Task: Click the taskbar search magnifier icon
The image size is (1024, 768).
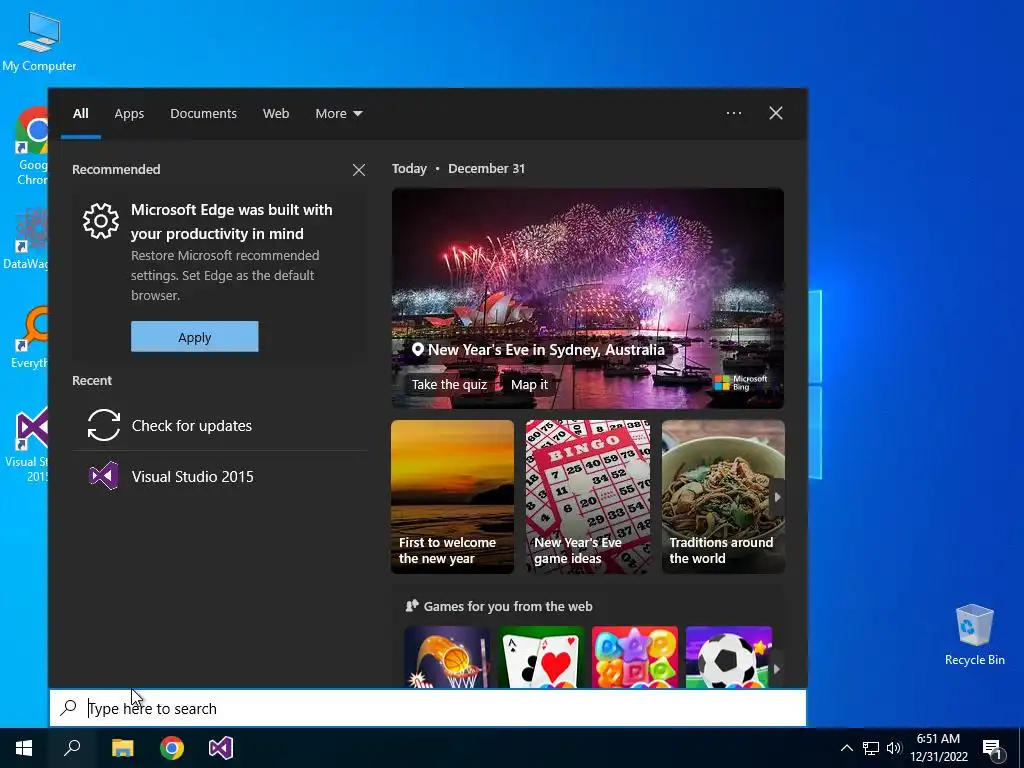Action: point(72,748)
